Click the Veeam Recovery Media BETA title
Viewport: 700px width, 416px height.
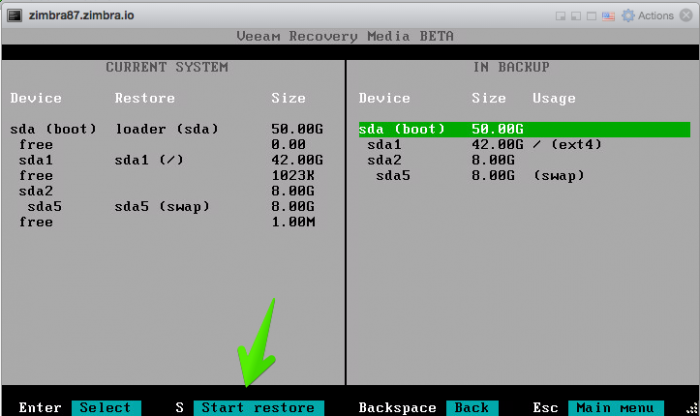345,36
